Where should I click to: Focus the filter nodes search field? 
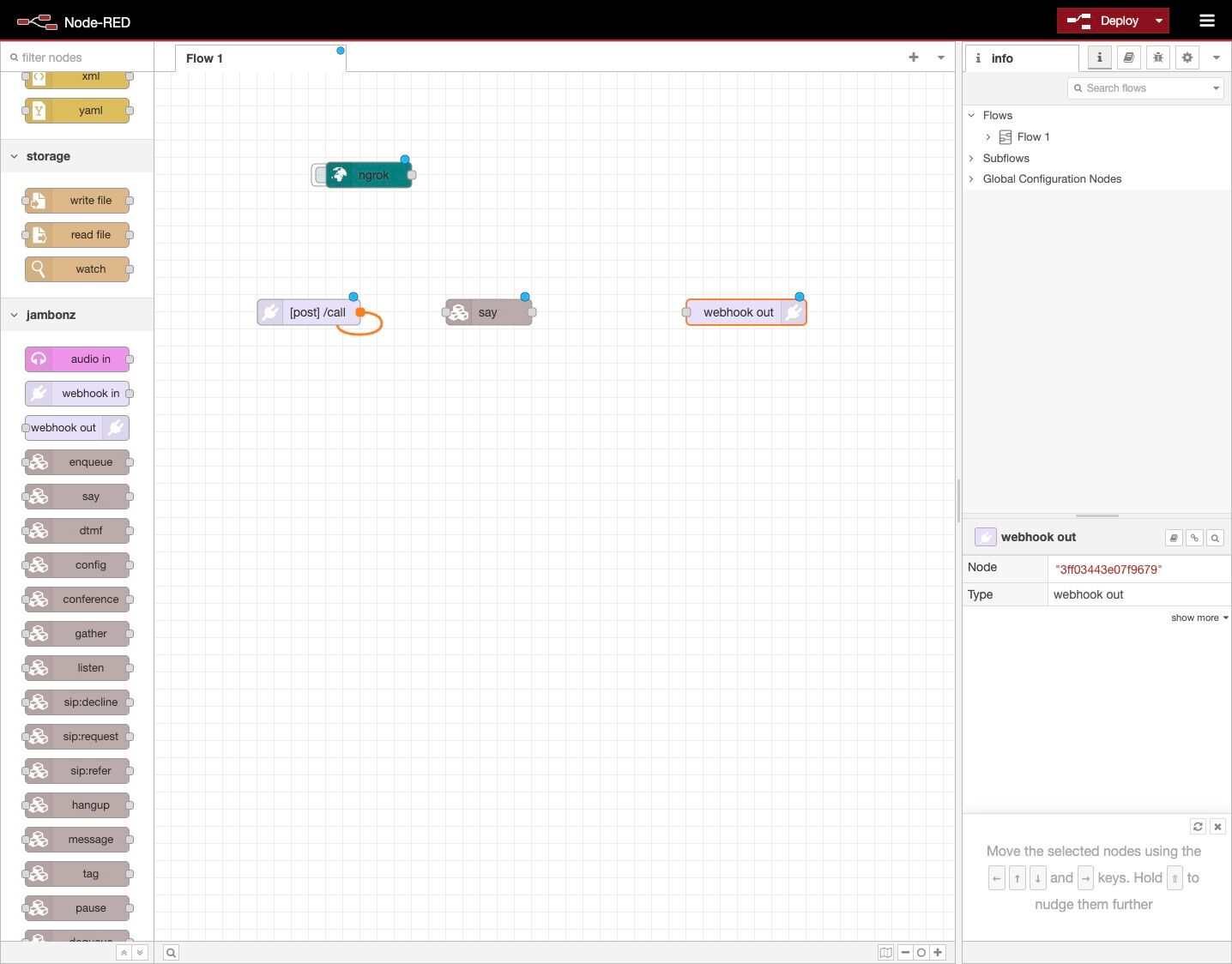[x=77, y=57]
